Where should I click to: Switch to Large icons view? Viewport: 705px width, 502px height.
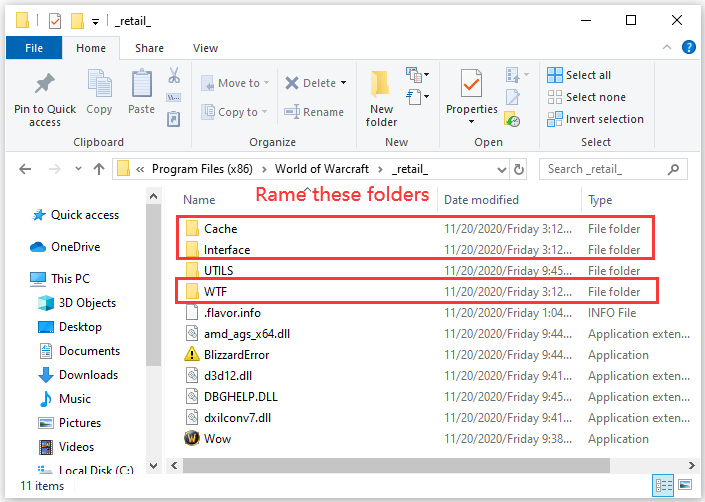tap(685, 485)
